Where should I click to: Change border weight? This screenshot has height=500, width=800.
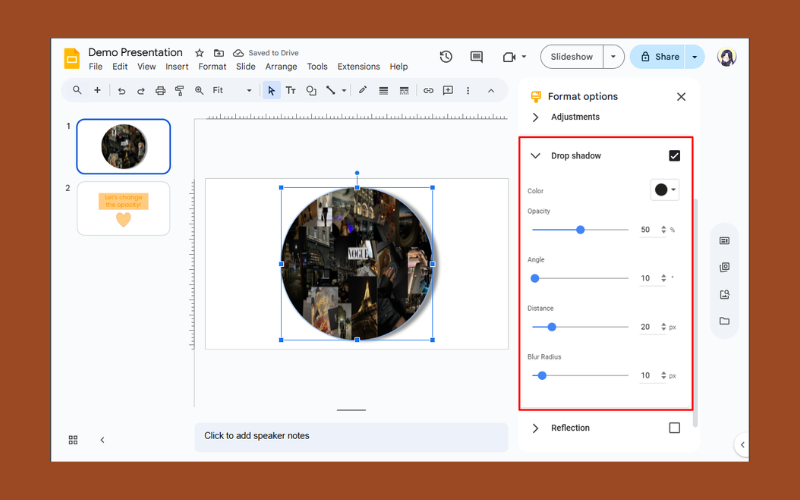[383, 91]
